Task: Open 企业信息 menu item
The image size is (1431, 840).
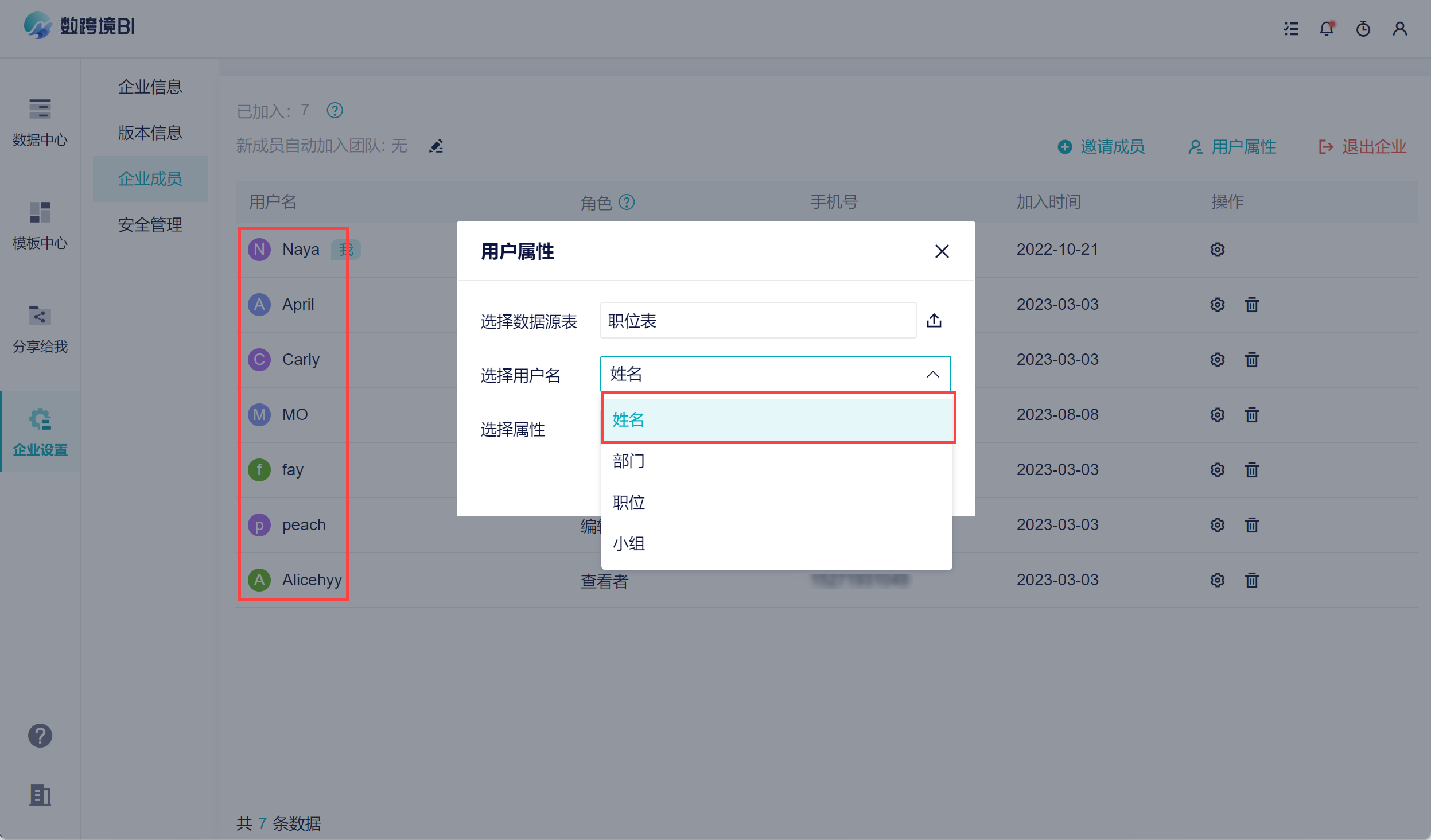Action: pyautogui.click(x=150, y=87)
